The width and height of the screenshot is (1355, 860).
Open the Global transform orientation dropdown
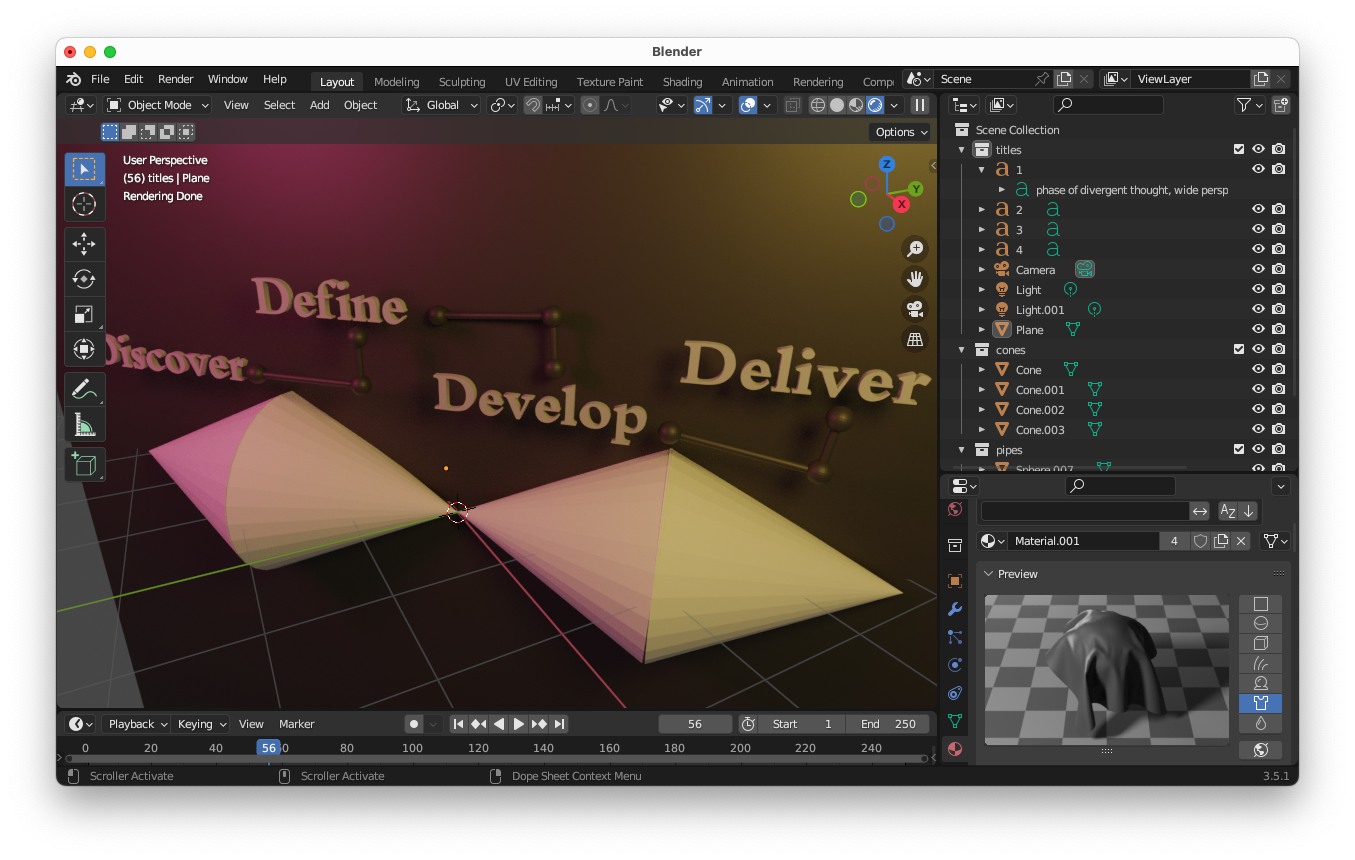tap(442, 105)
